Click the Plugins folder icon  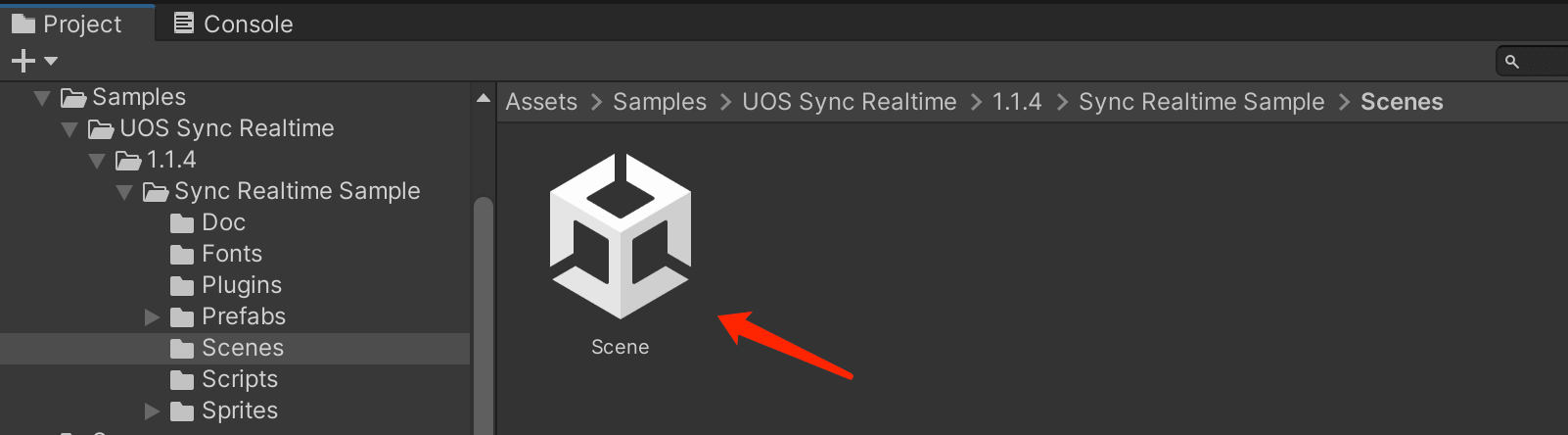coord(182,286)
